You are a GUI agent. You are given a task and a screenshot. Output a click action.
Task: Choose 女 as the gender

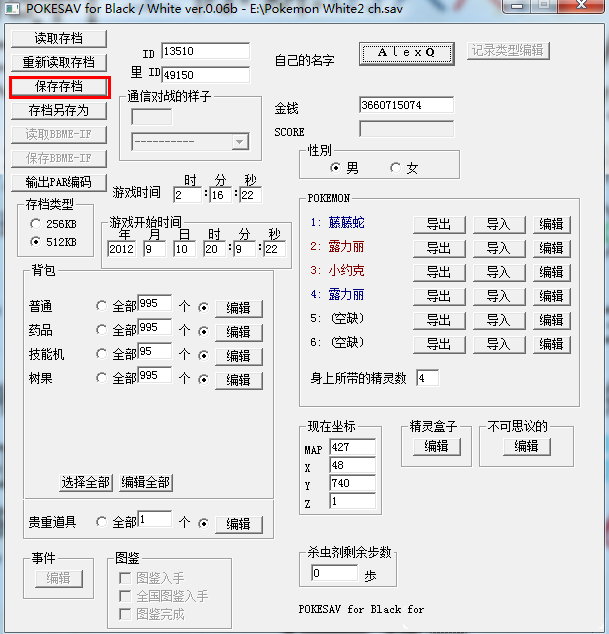pyautogui.click(x=395, y=168)
